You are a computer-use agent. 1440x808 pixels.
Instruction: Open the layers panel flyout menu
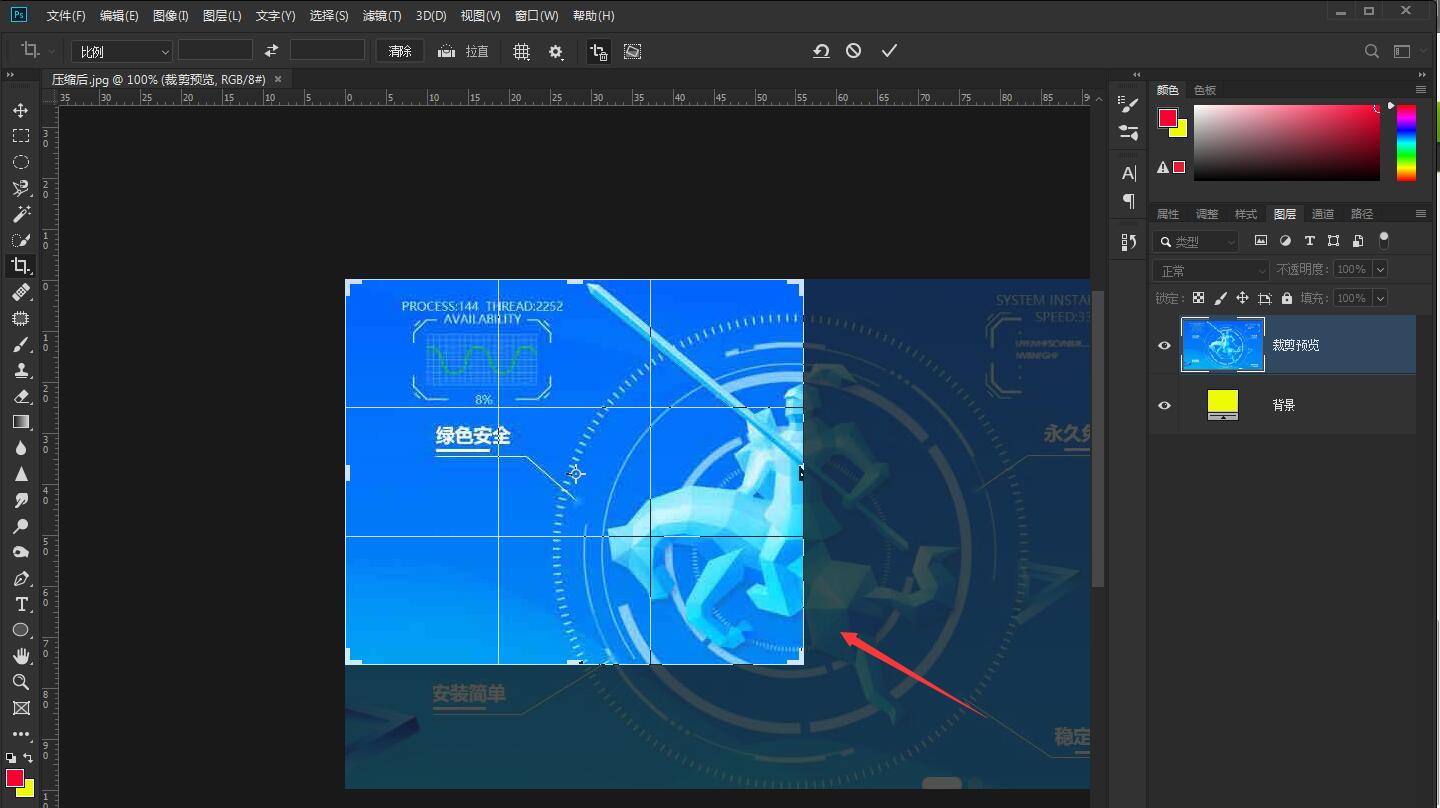[1420, 213]
